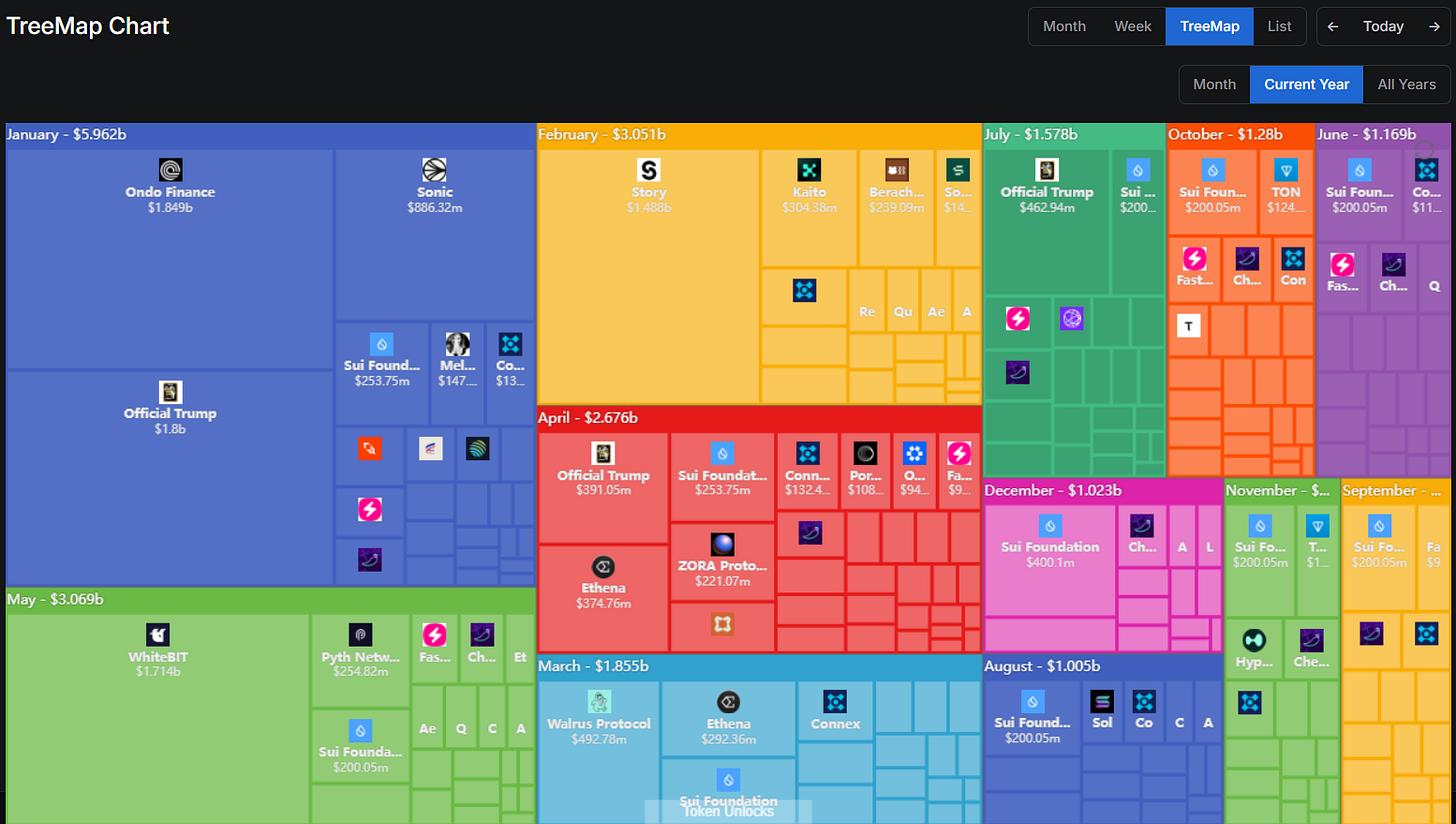Set treemap range to Month

point(1214,84)
